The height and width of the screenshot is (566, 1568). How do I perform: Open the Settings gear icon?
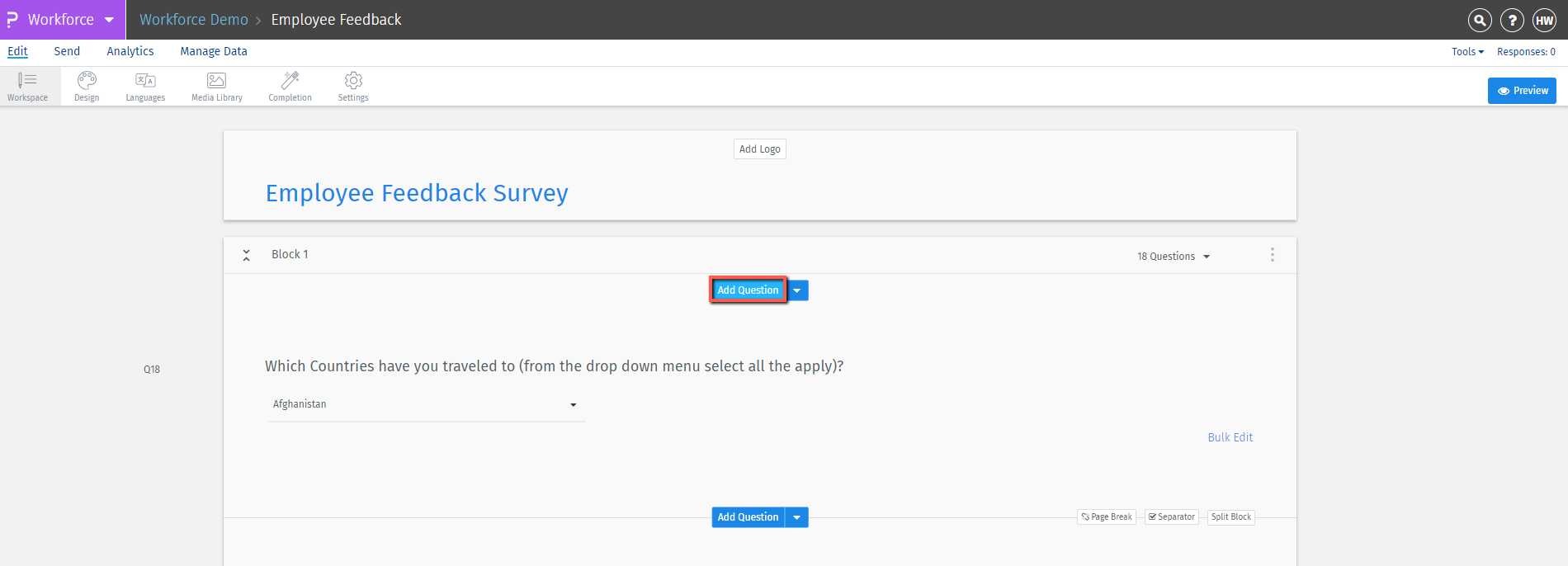(x=353, y=86)
